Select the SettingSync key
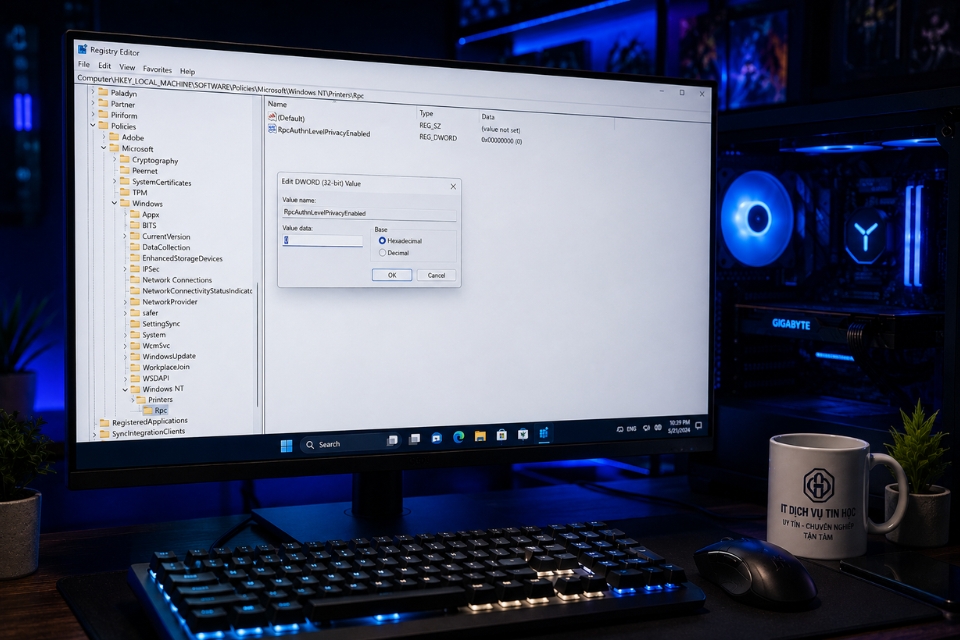This screenshot has width=960, height=640. (x=161, y=323)
